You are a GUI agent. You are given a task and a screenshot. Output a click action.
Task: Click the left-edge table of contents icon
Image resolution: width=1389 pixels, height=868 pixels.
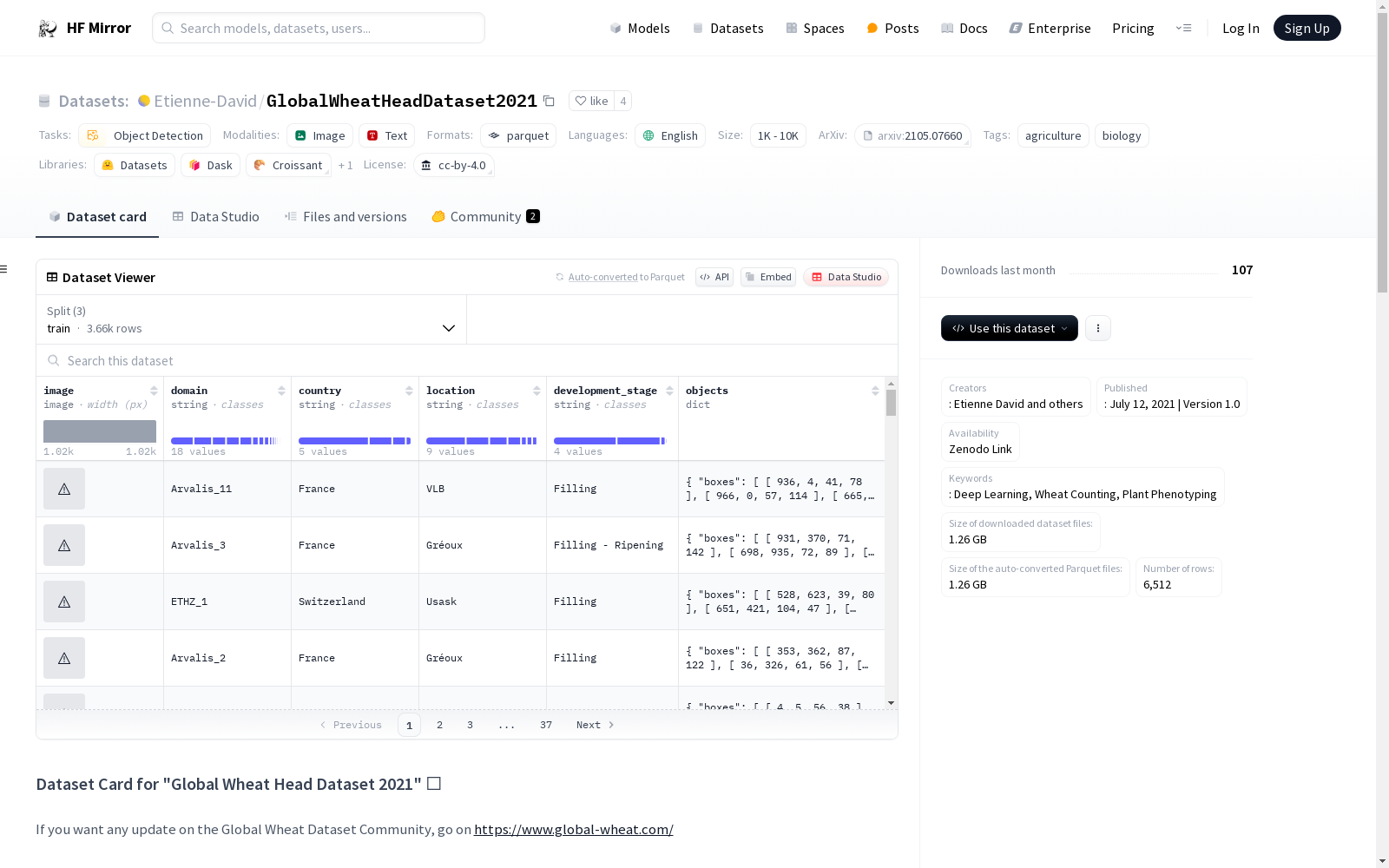tap(4, 269)
